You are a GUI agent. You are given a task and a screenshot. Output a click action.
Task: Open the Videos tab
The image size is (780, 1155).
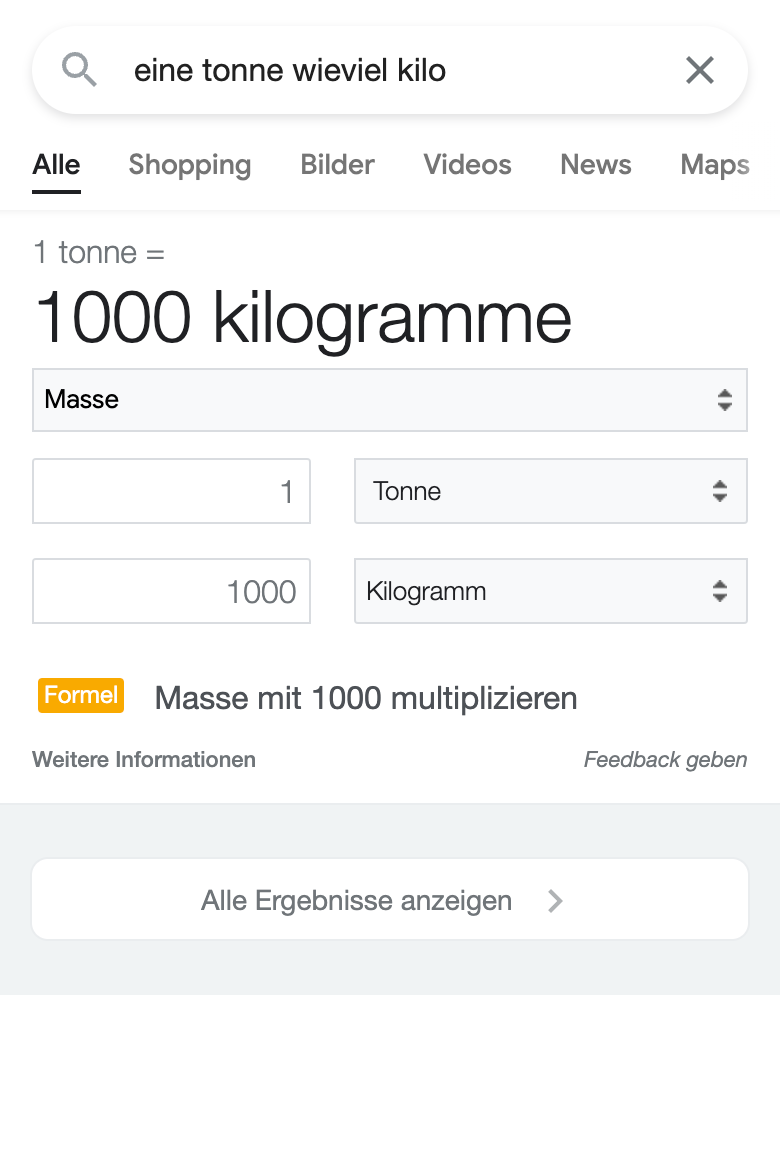pyautogui.click(x=467, y=165)
